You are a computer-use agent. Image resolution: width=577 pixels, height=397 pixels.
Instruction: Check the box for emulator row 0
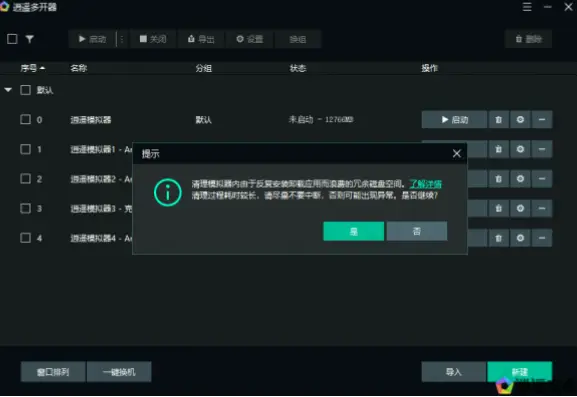click(x=25, y=119)
